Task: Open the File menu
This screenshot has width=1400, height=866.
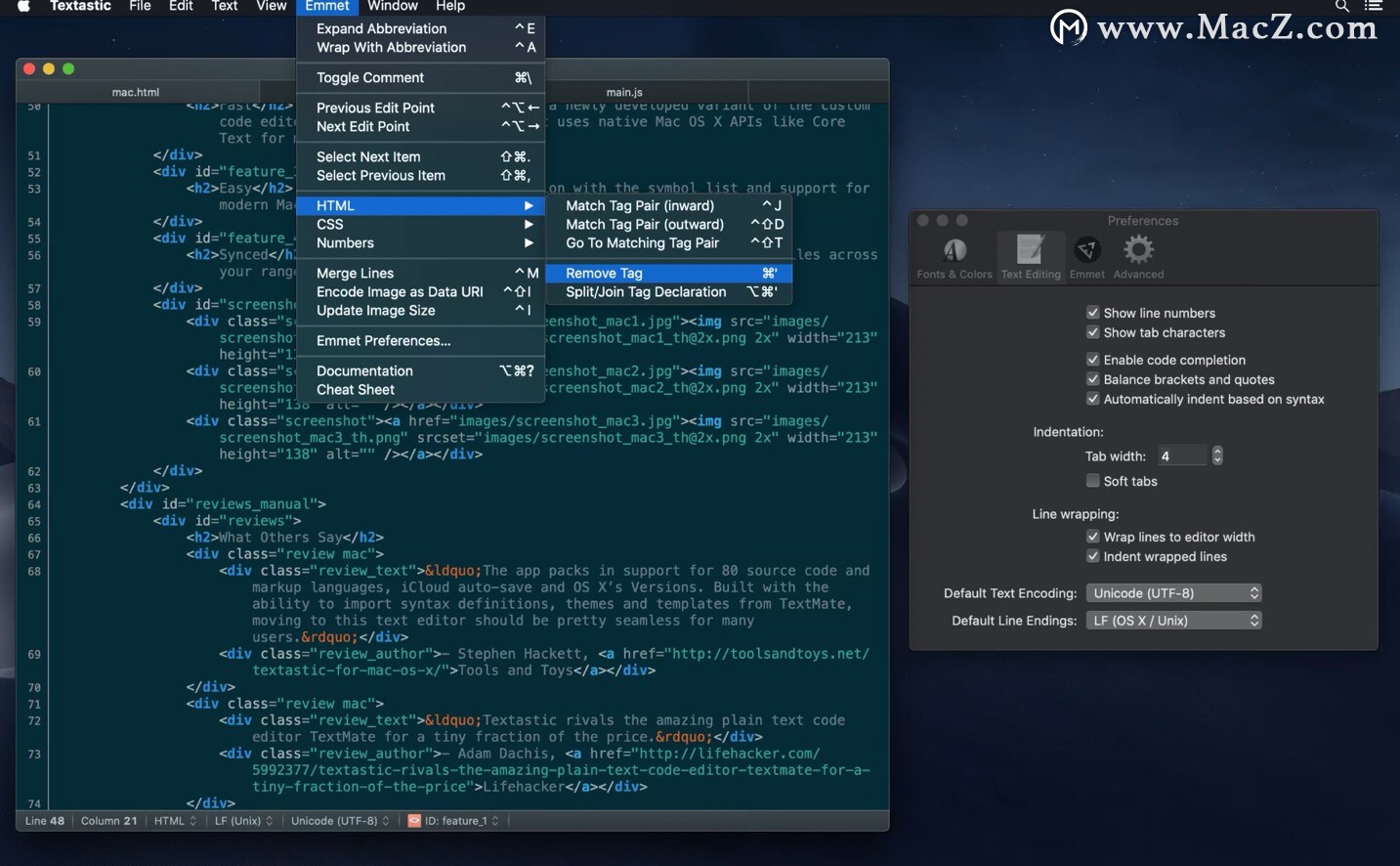Action: [140, 6]
